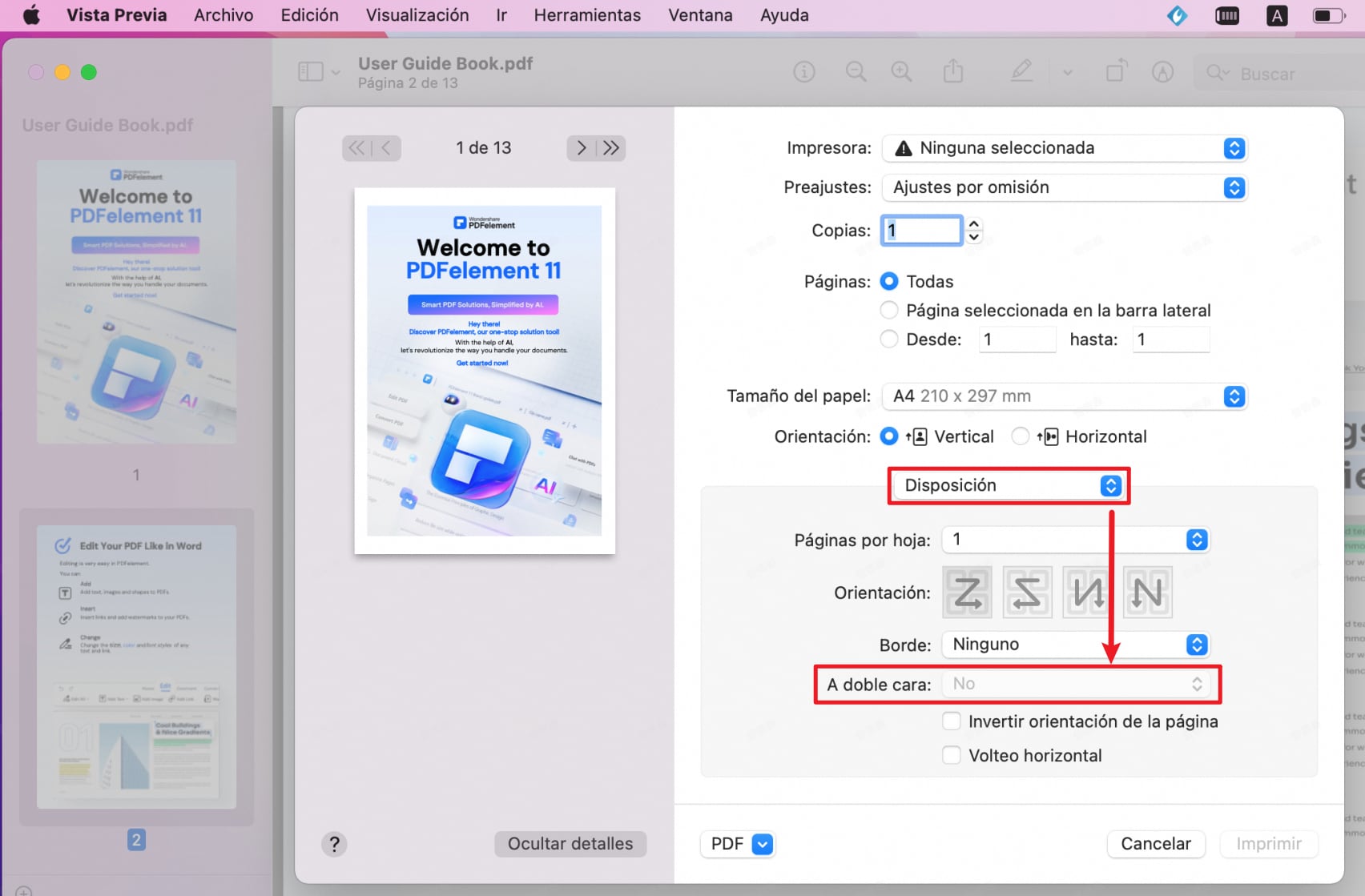This screenshot has height=896, width=1365.
Task: Rotate the page with the rotate icon
Action: pos(1116,71)
